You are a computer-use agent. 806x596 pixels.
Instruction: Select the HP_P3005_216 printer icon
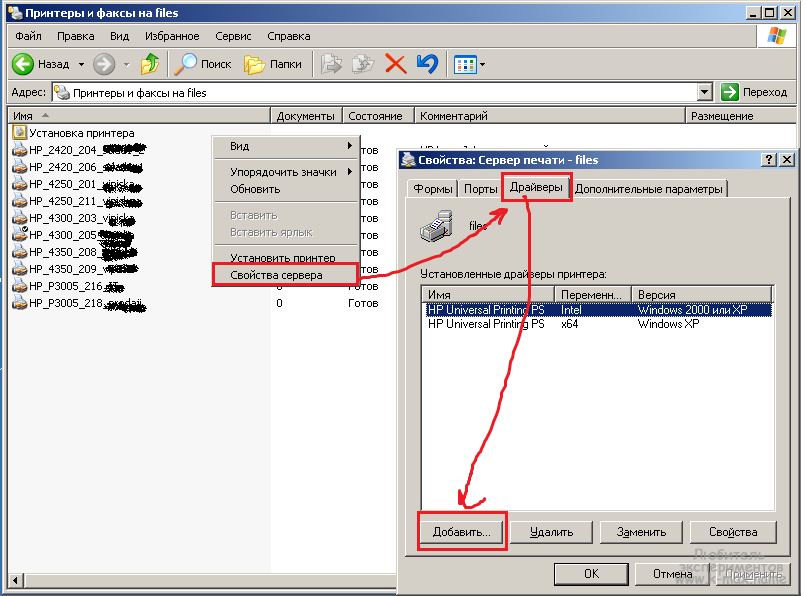[x=20, y=286]
